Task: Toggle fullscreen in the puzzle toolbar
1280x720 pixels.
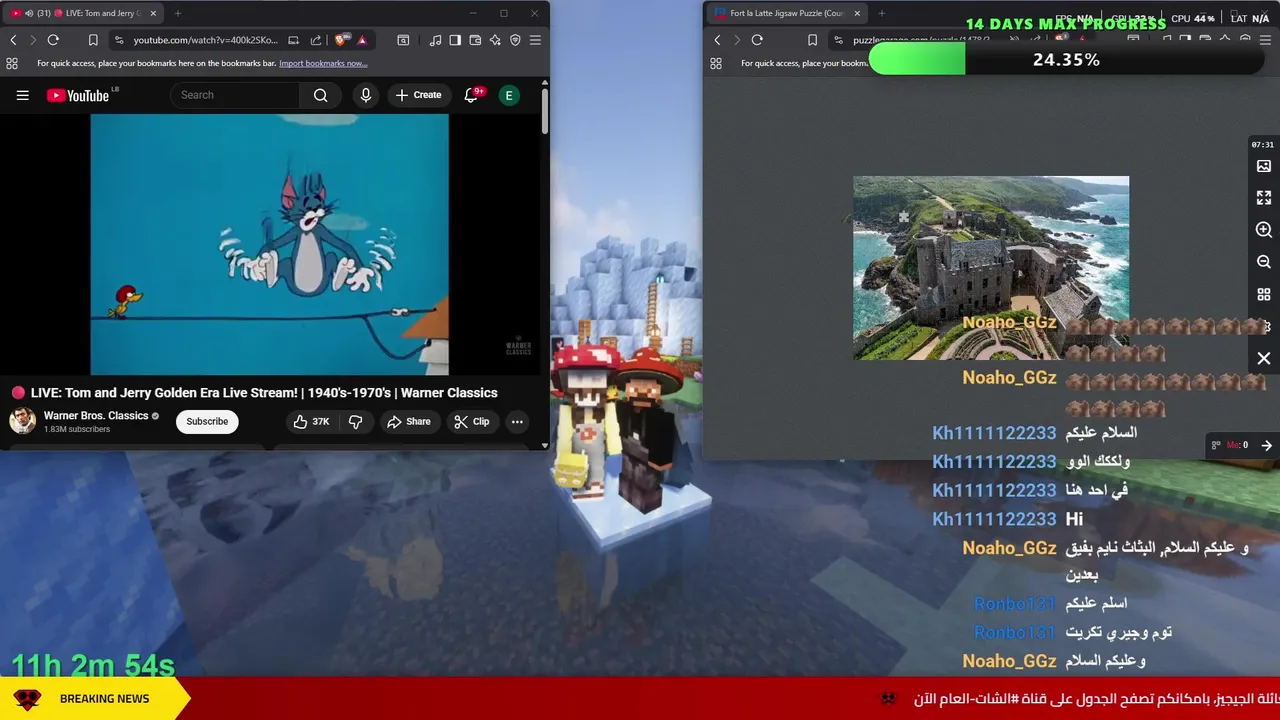Action: click(x=1264, y=198)
